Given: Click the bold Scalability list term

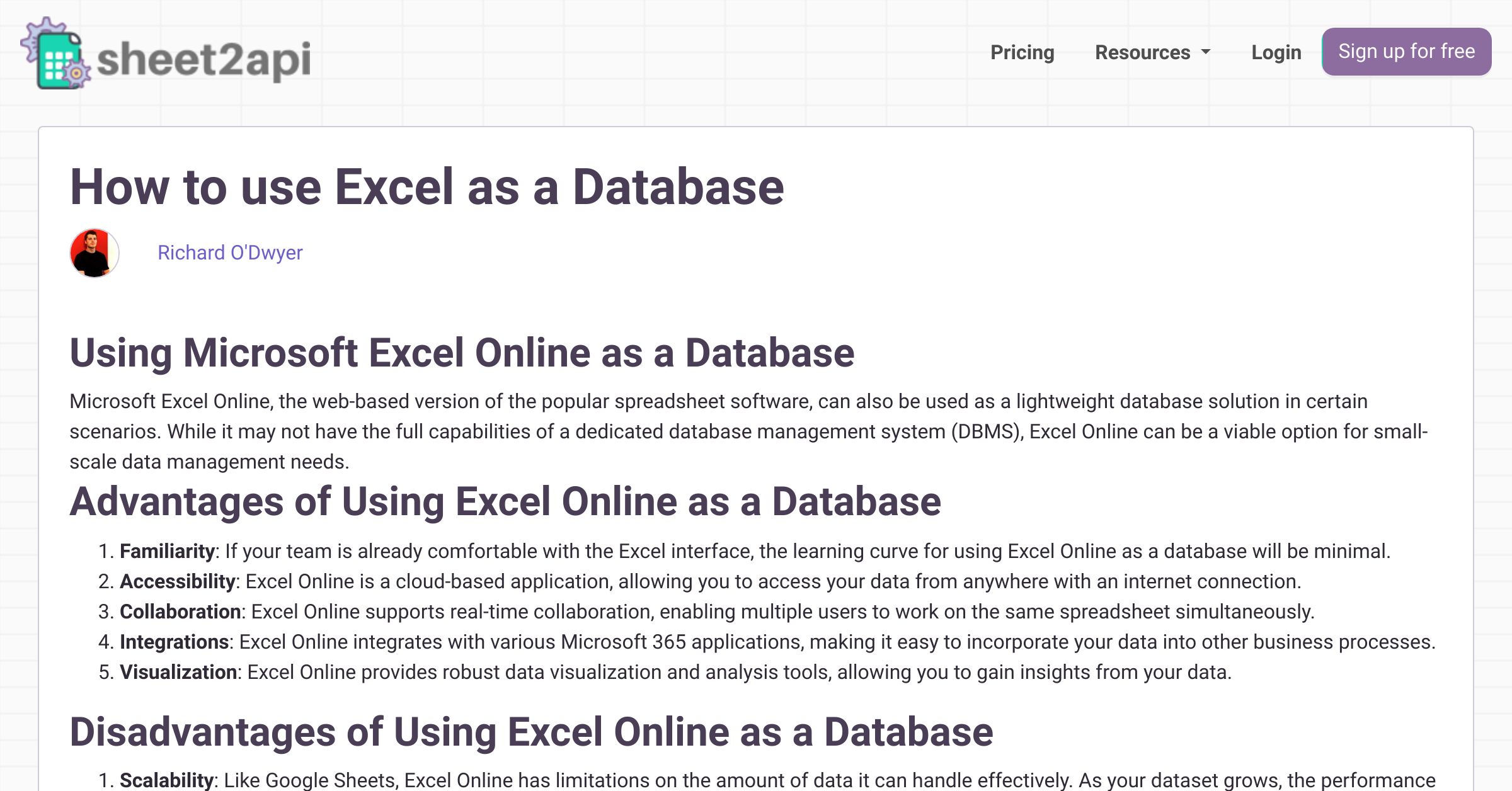Looking at the screenshot, I should tap(166, 780).
